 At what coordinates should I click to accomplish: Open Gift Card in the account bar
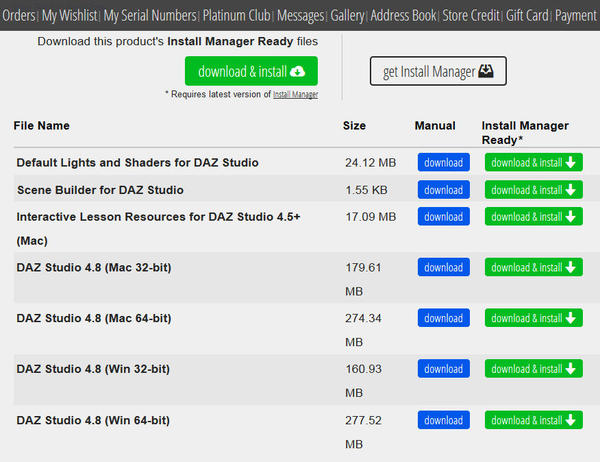(527, 16)
